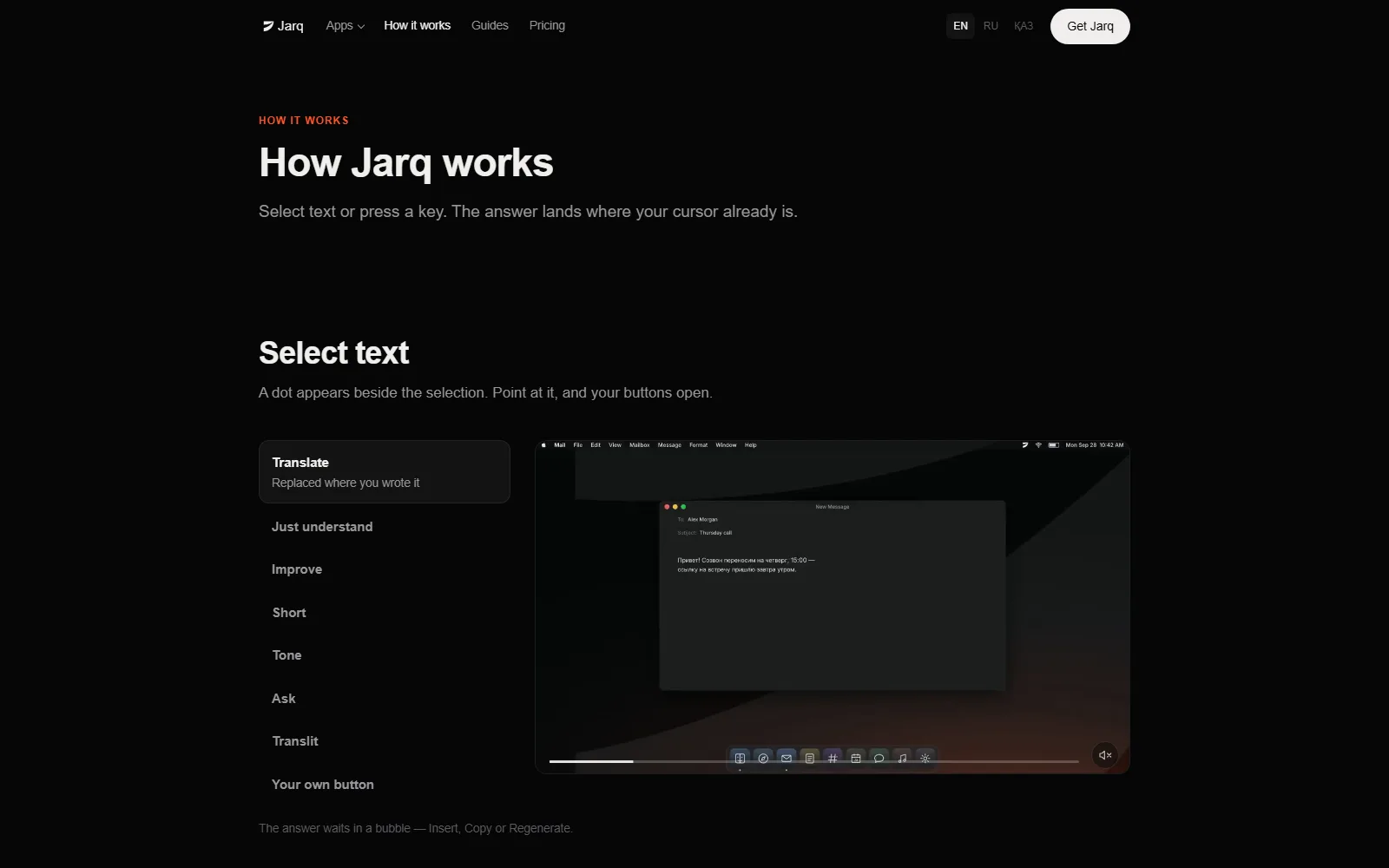This screenshot has width=1389, height=868.
Task: Click the Mail envelope icon in the demo dock
Action: [x=787, y=758]
